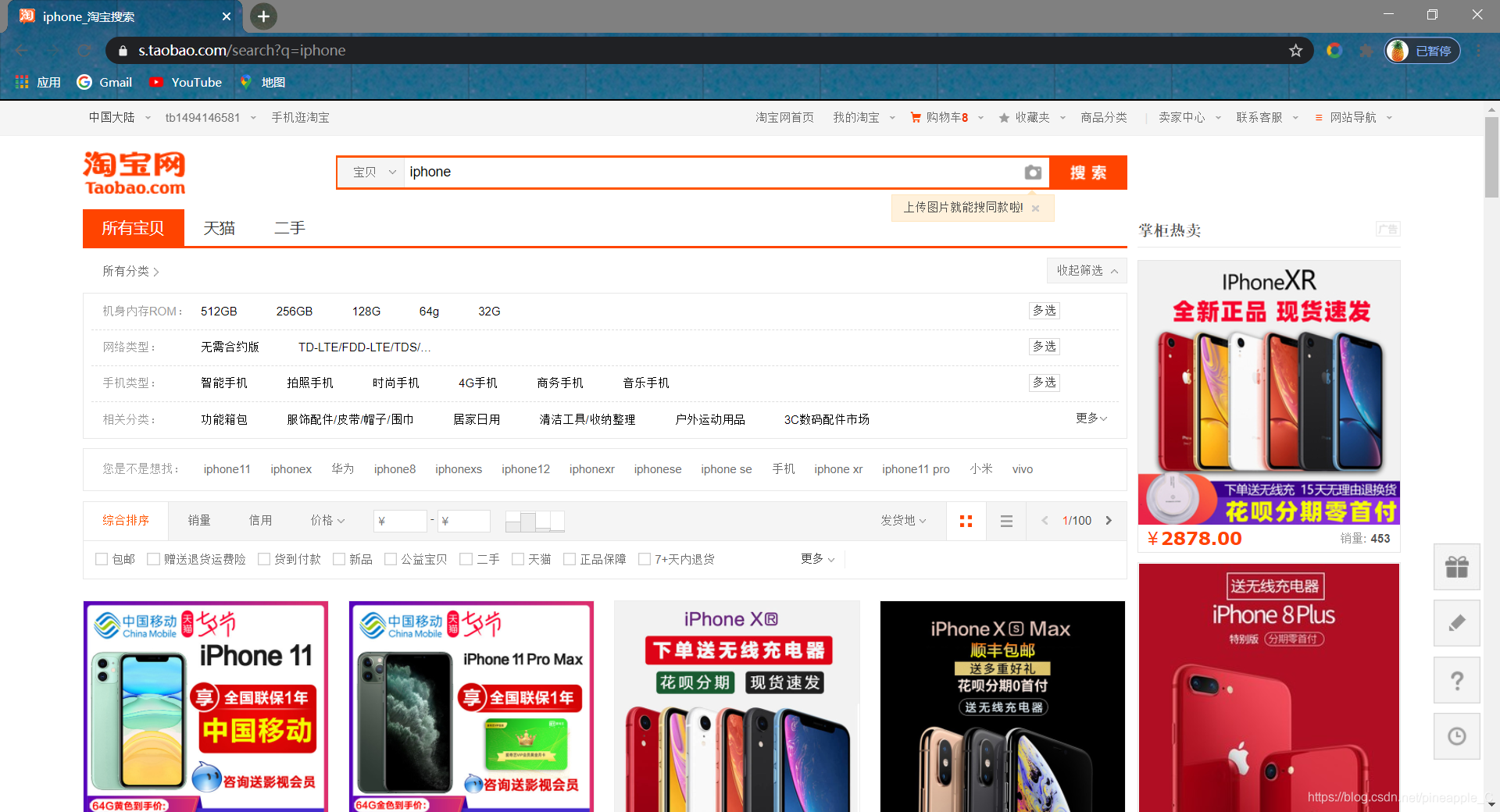Screen dimensions: 1500x812
Task: Switch to grid view in results toolbar
Action: click(966, 521)
